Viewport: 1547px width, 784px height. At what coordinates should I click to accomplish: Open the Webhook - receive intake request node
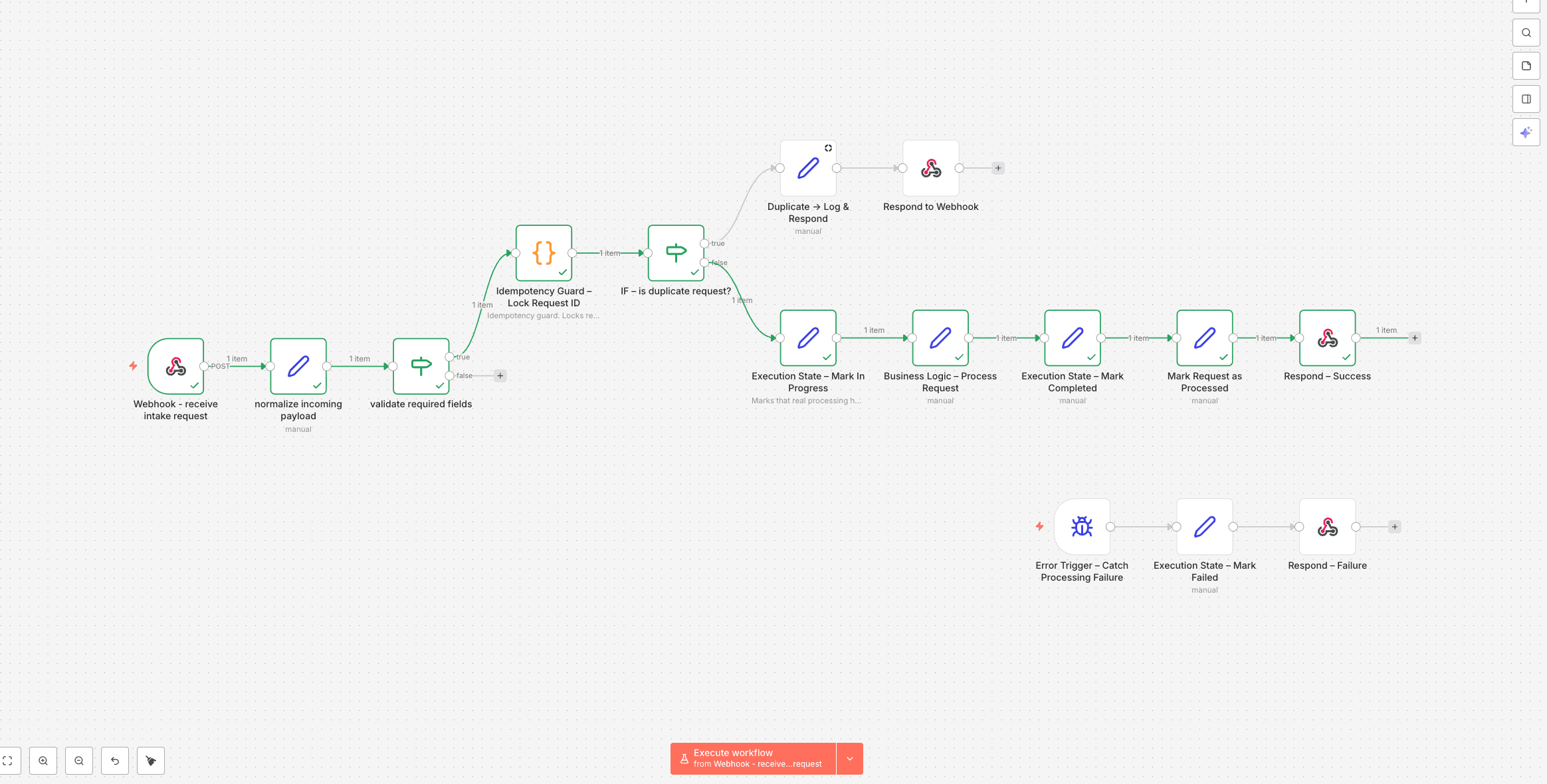[x=175, y=367]
